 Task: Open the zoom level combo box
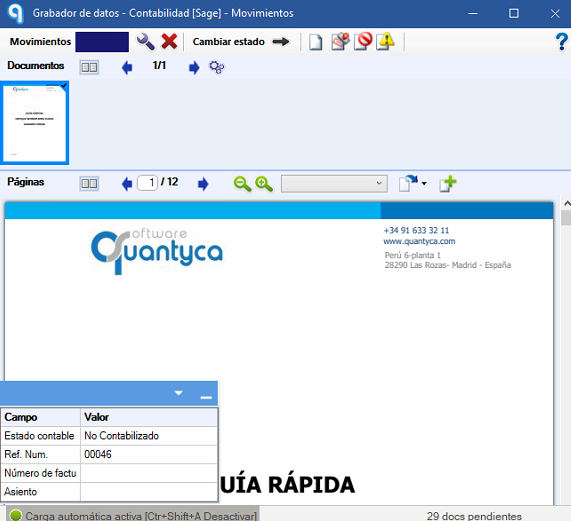point(334,183)
